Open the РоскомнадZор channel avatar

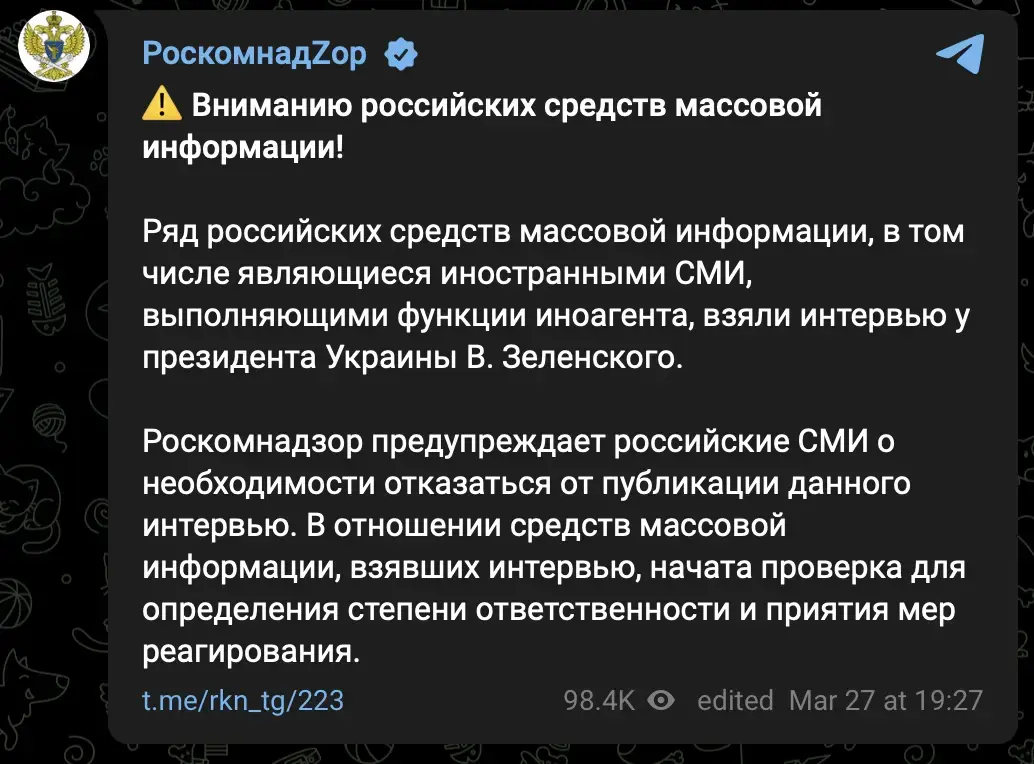click(54, 48)
